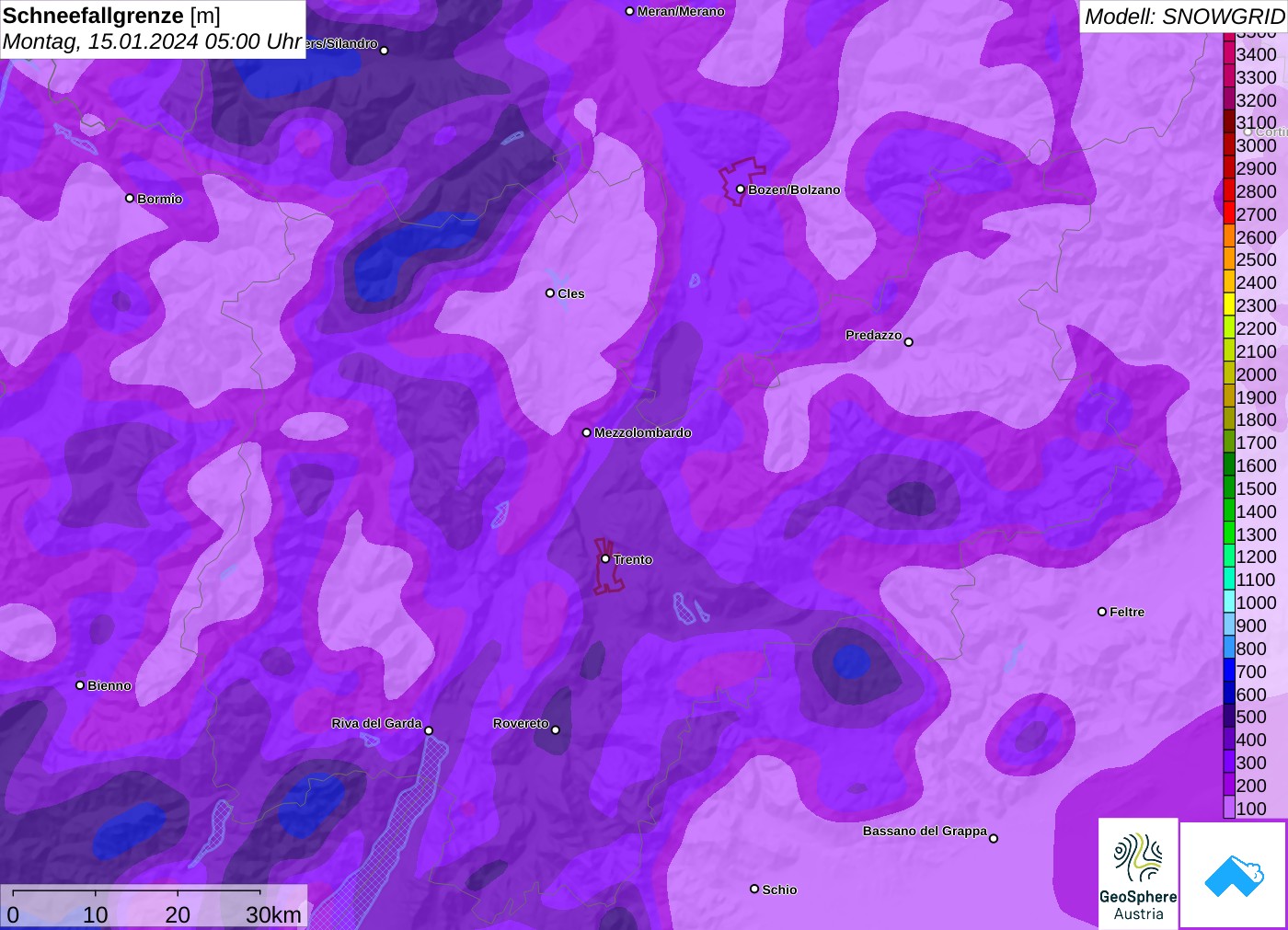Select the Feltre location marker dot
The image size is (1288, 930).
coord(1102,612)
